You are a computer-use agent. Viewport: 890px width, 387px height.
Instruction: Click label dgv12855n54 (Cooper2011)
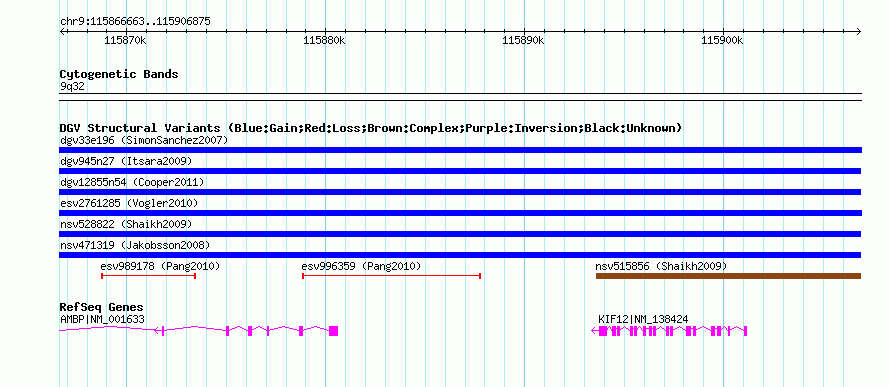(x=132, y=182)
